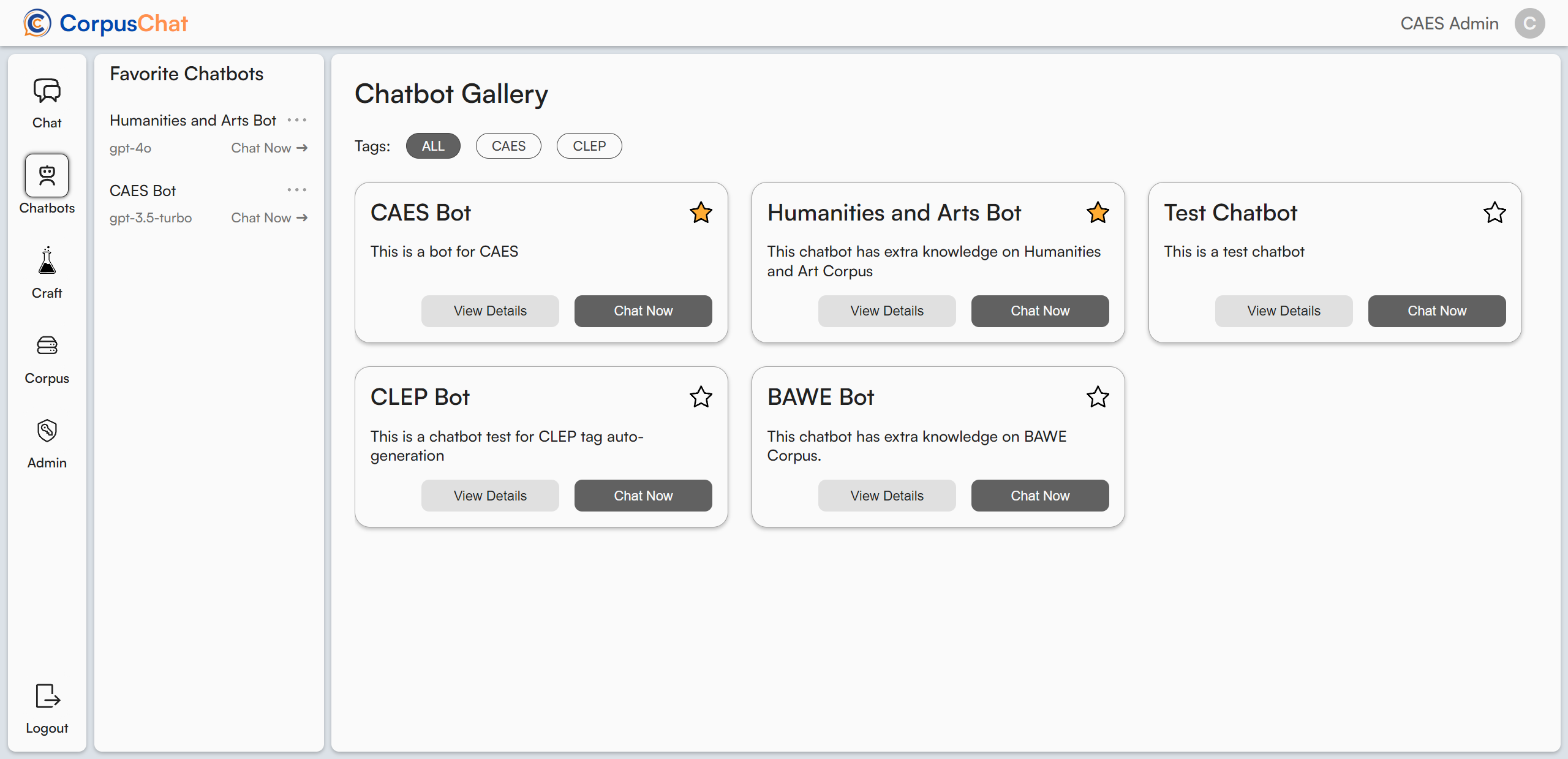The height and width of the screenshot is (759, 1568).
Task: Select the ALL tag filter
Action: pos(433,146)
